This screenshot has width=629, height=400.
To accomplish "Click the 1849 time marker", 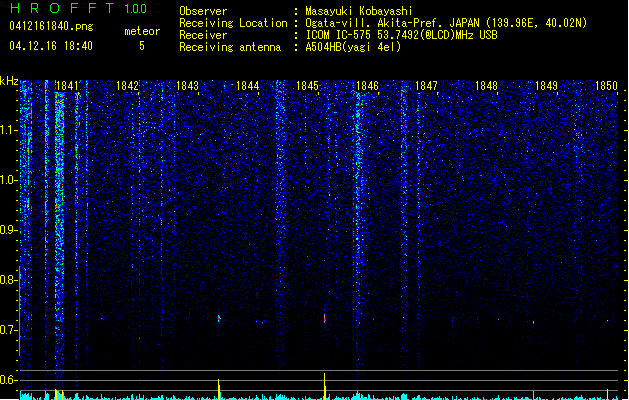I will pyautogui.click(x=546, y=86).
